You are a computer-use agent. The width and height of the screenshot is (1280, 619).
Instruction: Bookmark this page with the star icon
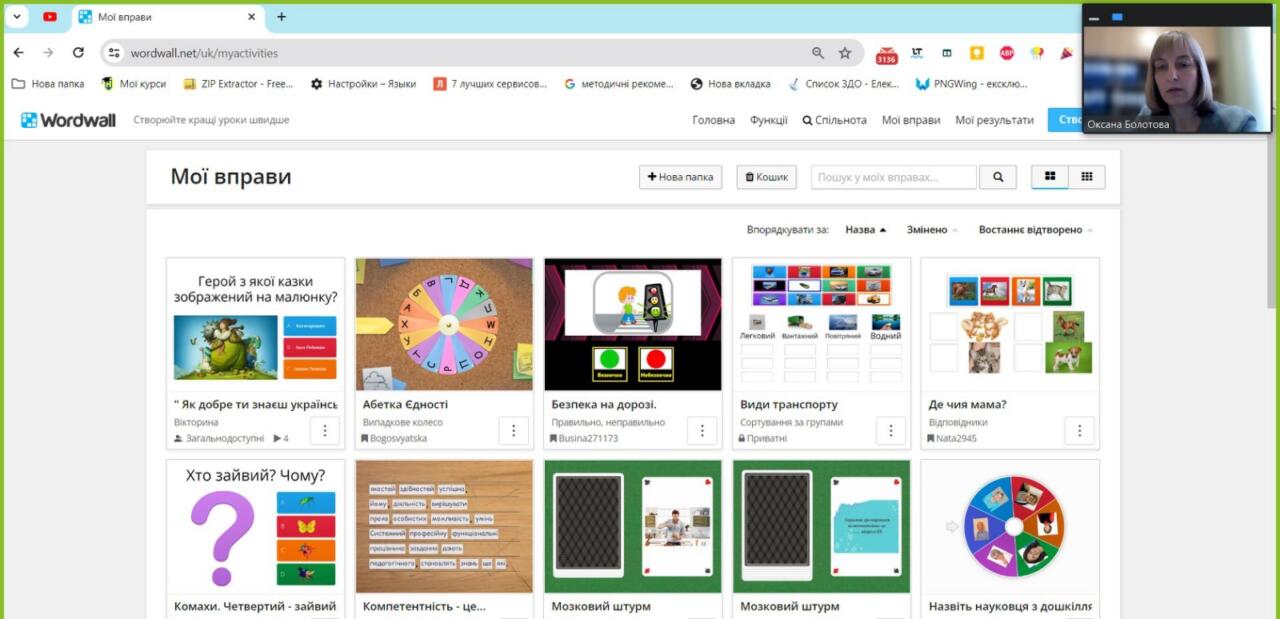point(845,53)
